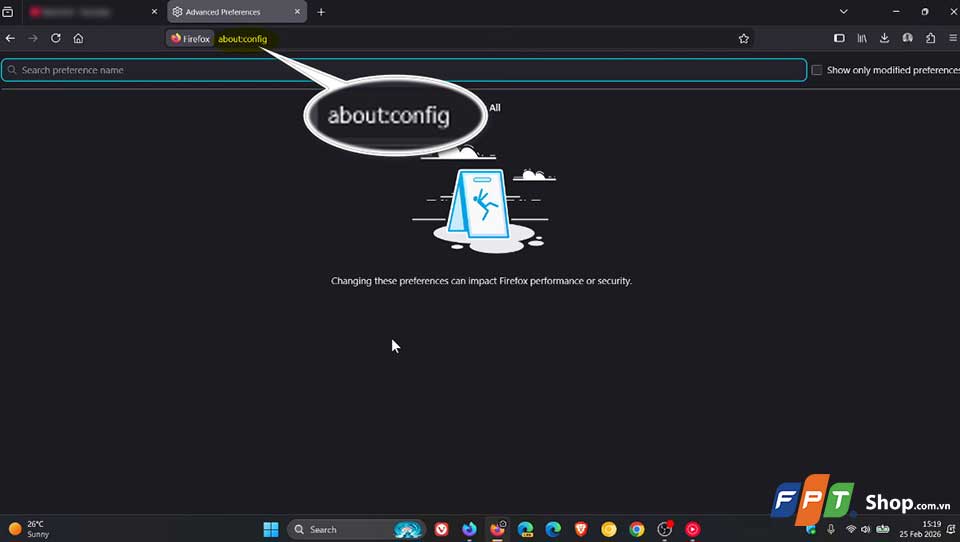Toggle the Firefox sidebar button

point(839,39)
